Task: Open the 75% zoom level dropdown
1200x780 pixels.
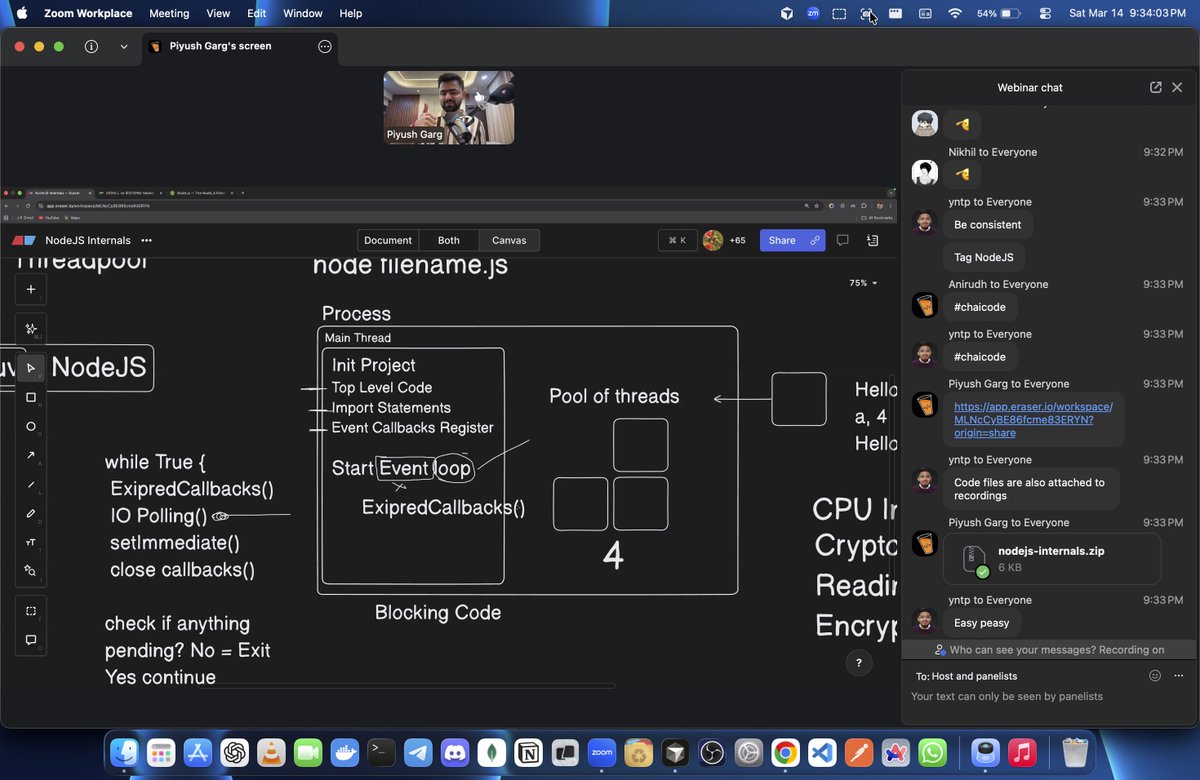Action: [x=860, y=283]
